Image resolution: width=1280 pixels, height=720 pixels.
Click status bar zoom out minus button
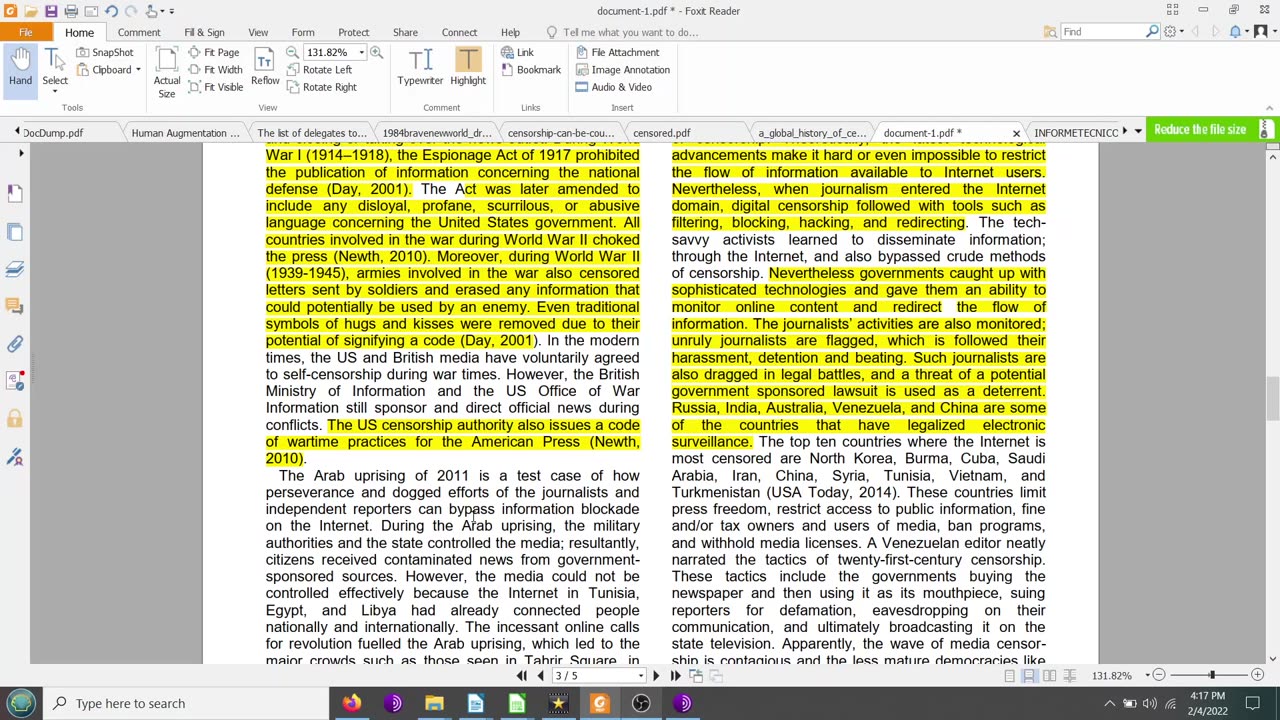tap(1158, 676)
